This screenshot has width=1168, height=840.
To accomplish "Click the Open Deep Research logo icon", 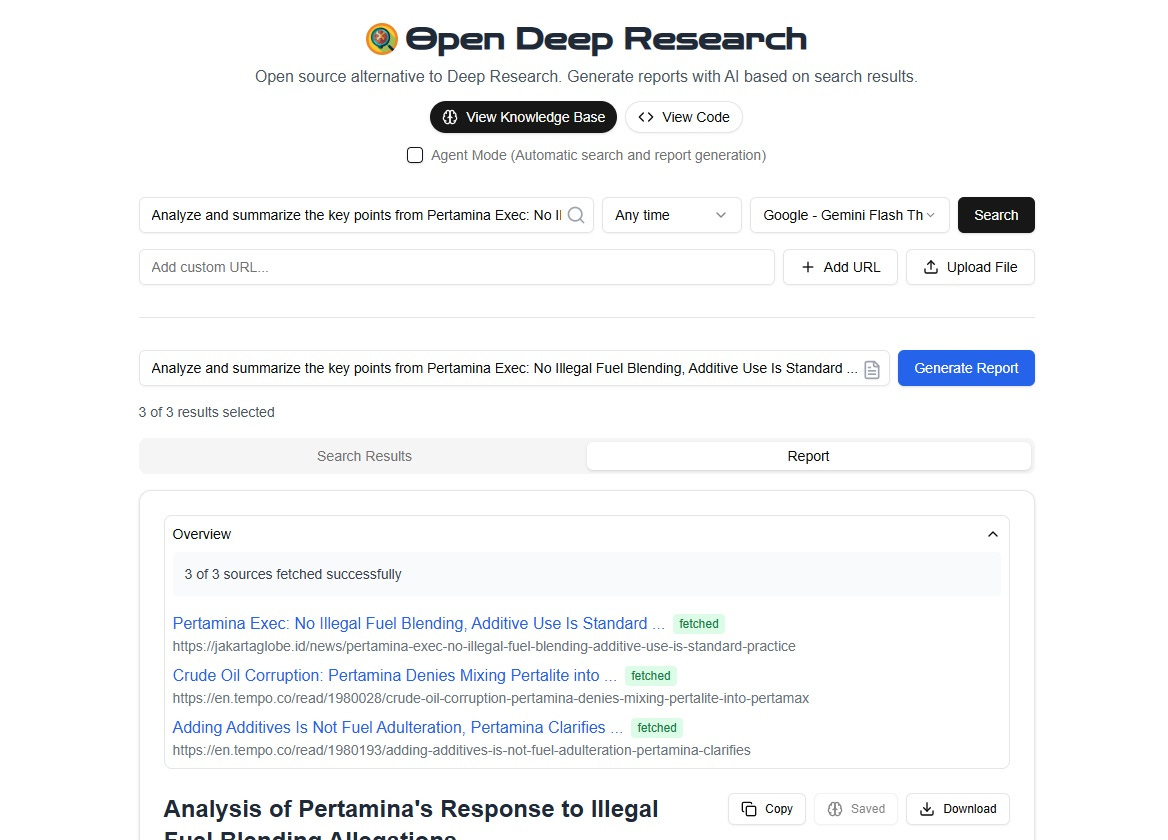I will [x=381, y=39].
